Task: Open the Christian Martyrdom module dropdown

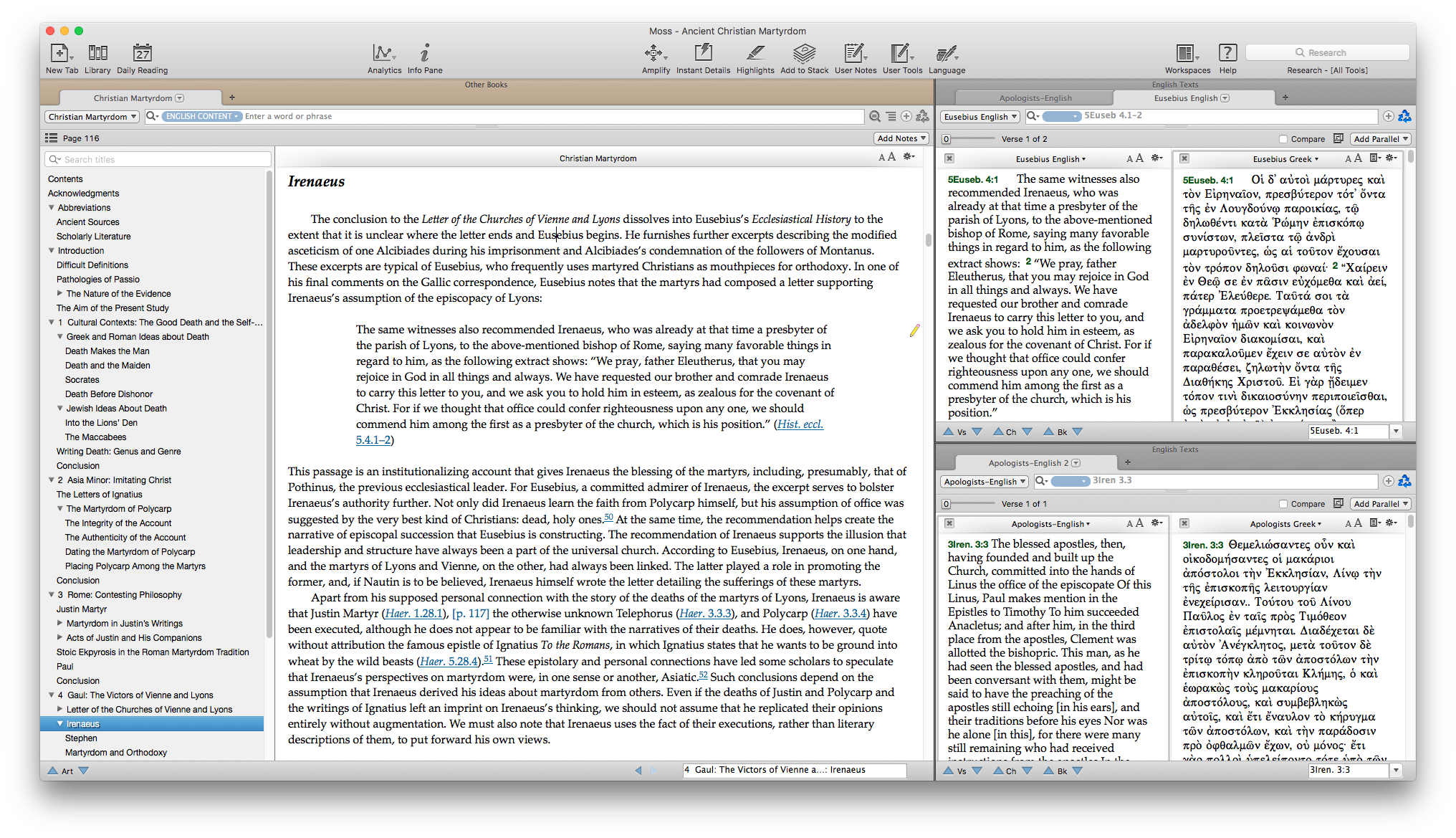Action: click(x=92, y=117)
